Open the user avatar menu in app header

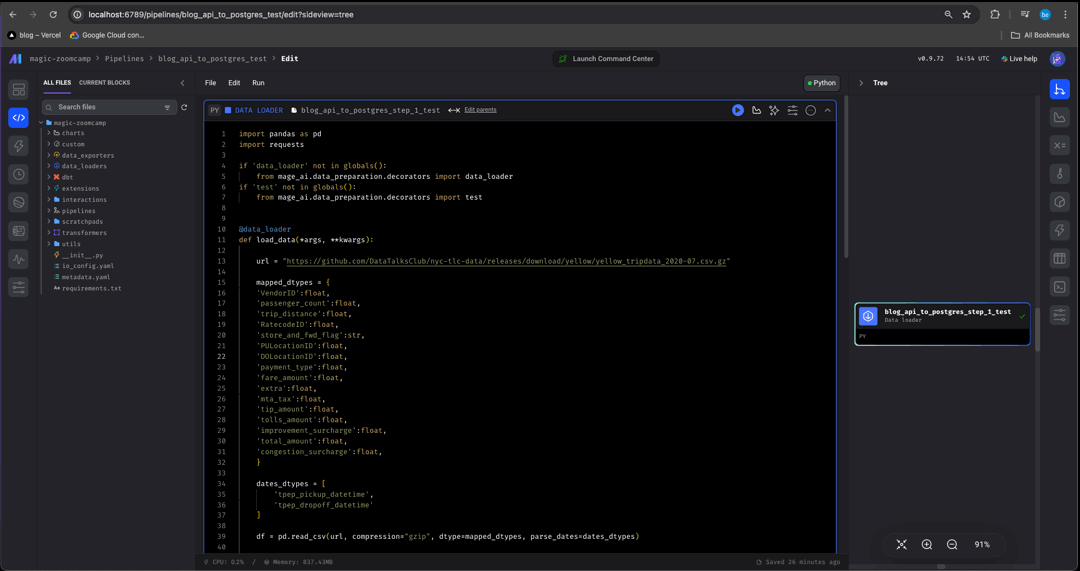coord(1057,59)
